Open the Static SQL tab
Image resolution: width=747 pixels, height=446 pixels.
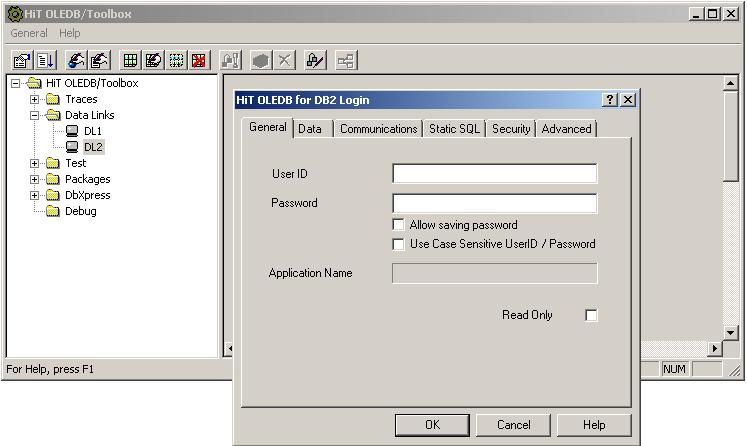pos(454,129)
